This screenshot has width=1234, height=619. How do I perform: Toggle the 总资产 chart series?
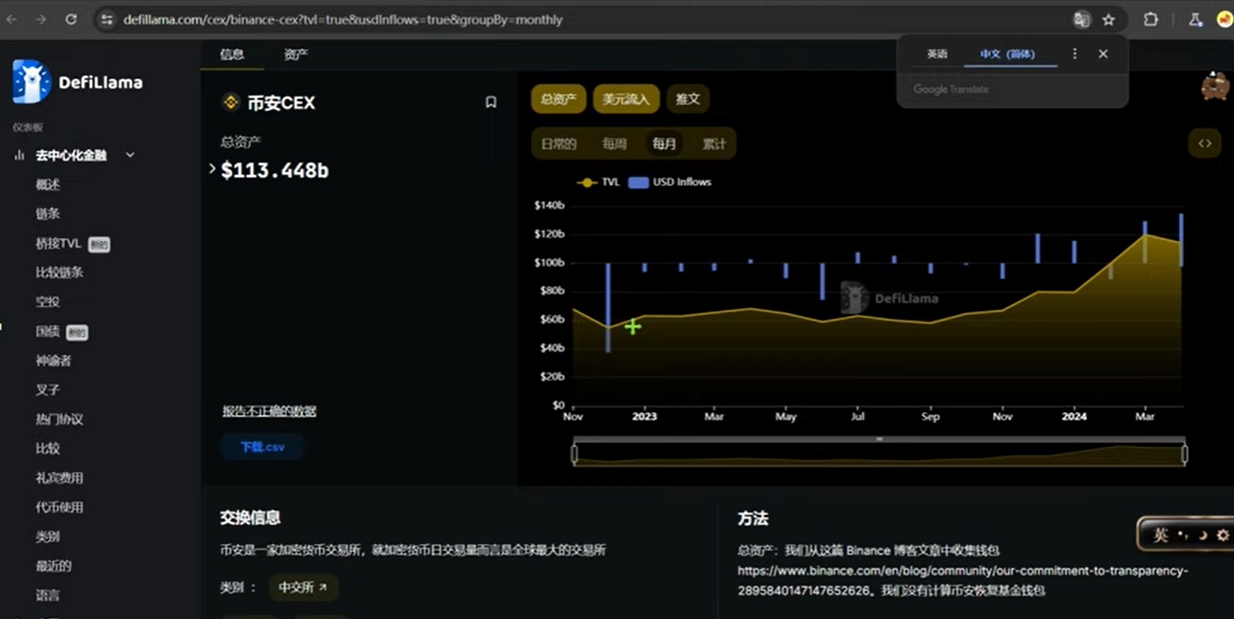click(x=558, y=98)
